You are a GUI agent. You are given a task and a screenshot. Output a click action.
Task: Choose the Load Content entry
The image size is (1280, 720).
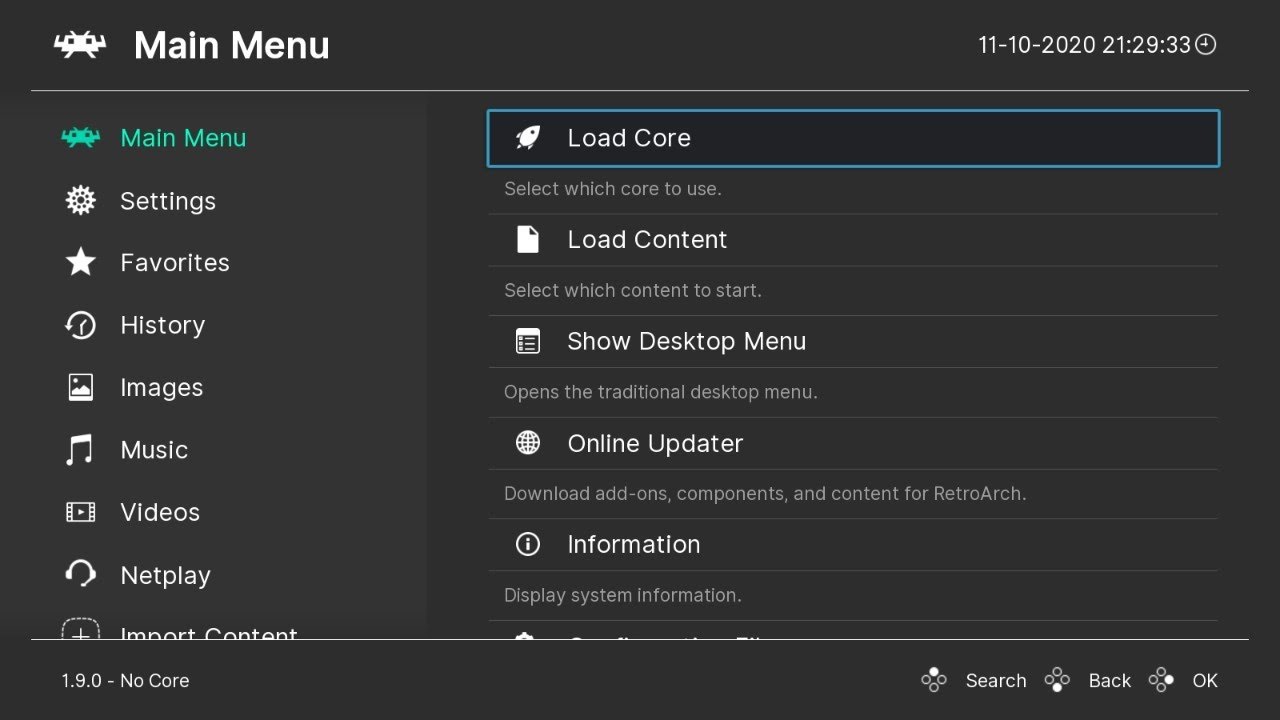click(853, 240)
